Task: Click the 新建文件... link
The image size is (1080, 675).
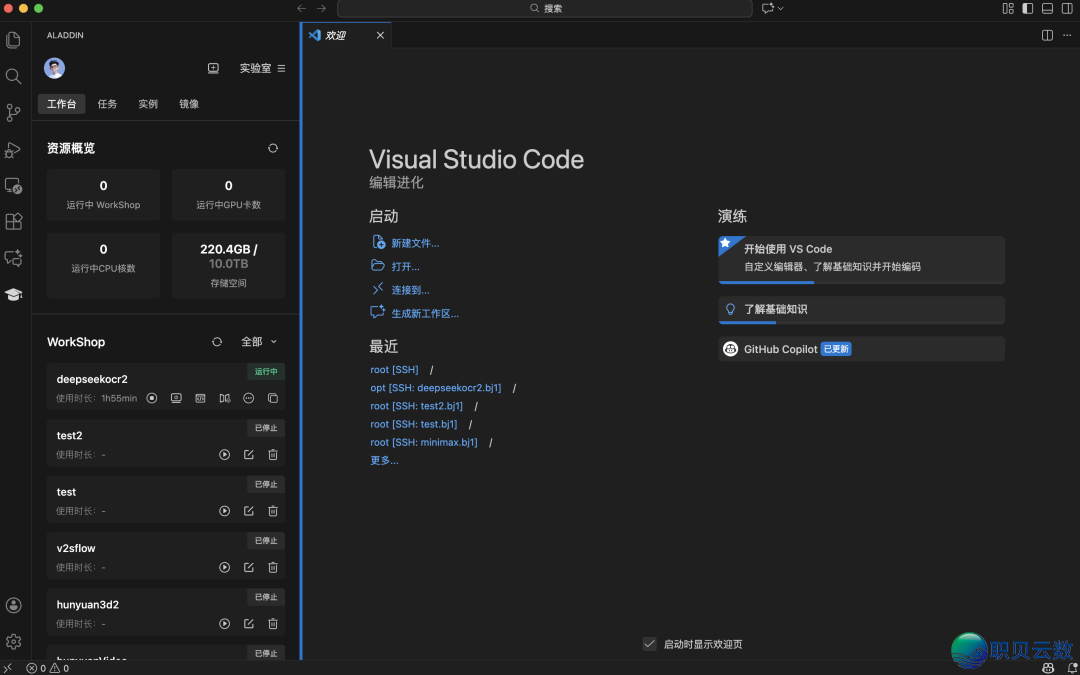Action: coord(414,243)
